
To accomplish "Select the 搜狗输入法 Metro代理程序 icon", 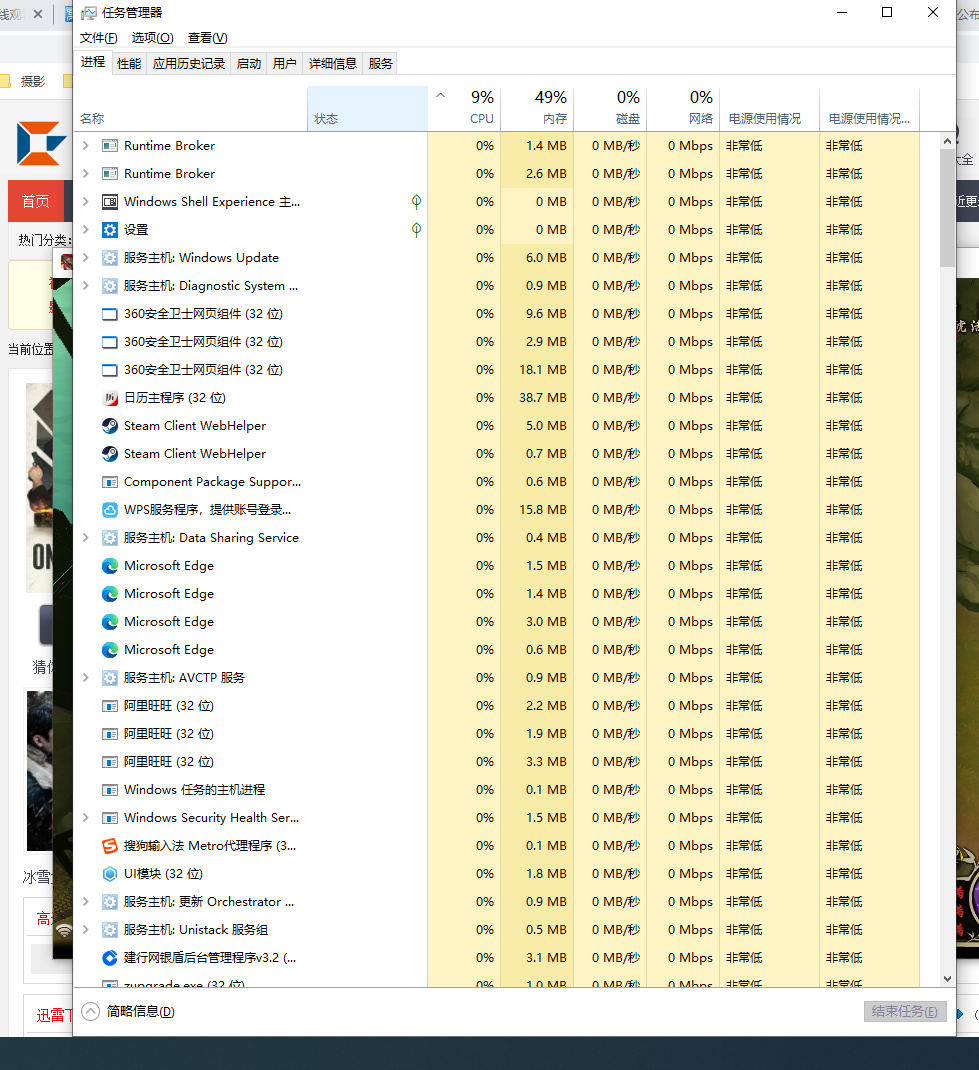I will [x=109, y=845].
